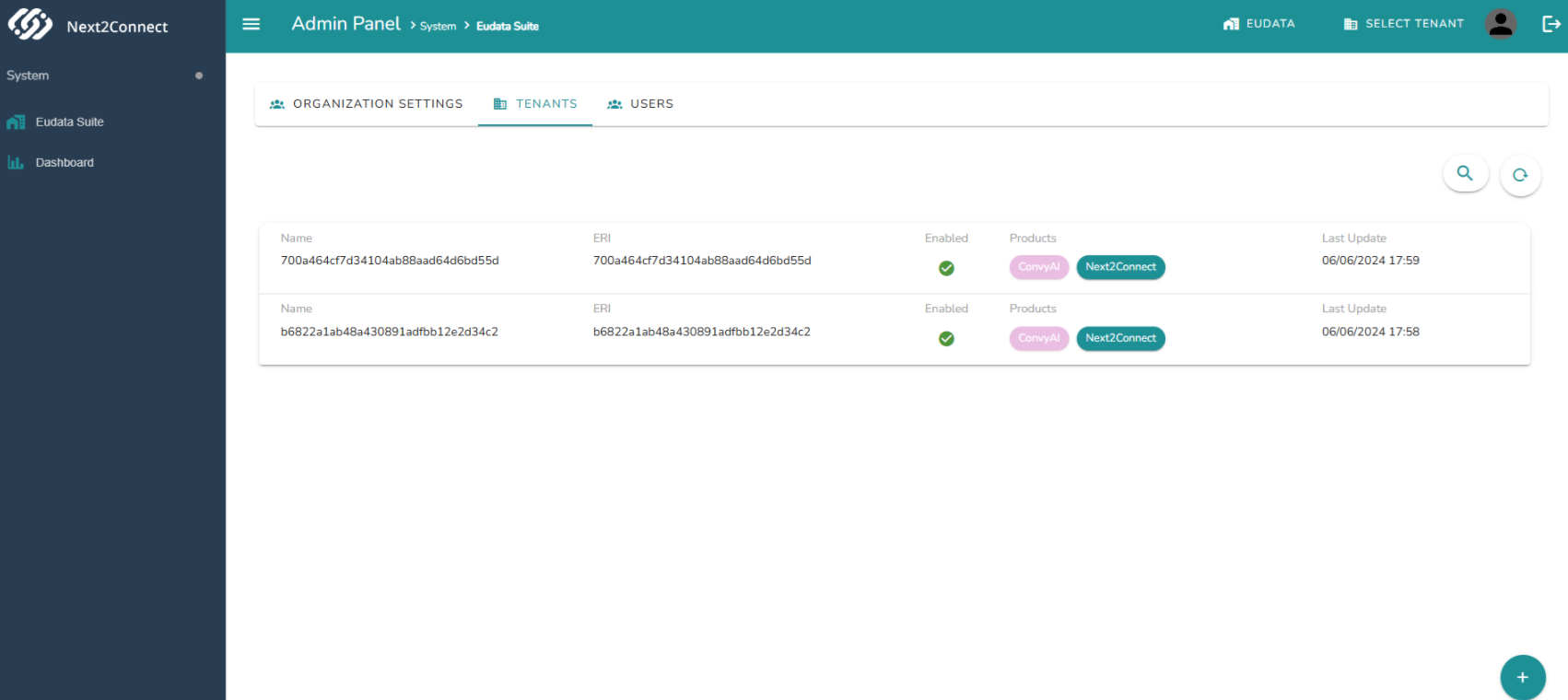Click last update 06/06/2024 17:59

tap(1371, 261)
